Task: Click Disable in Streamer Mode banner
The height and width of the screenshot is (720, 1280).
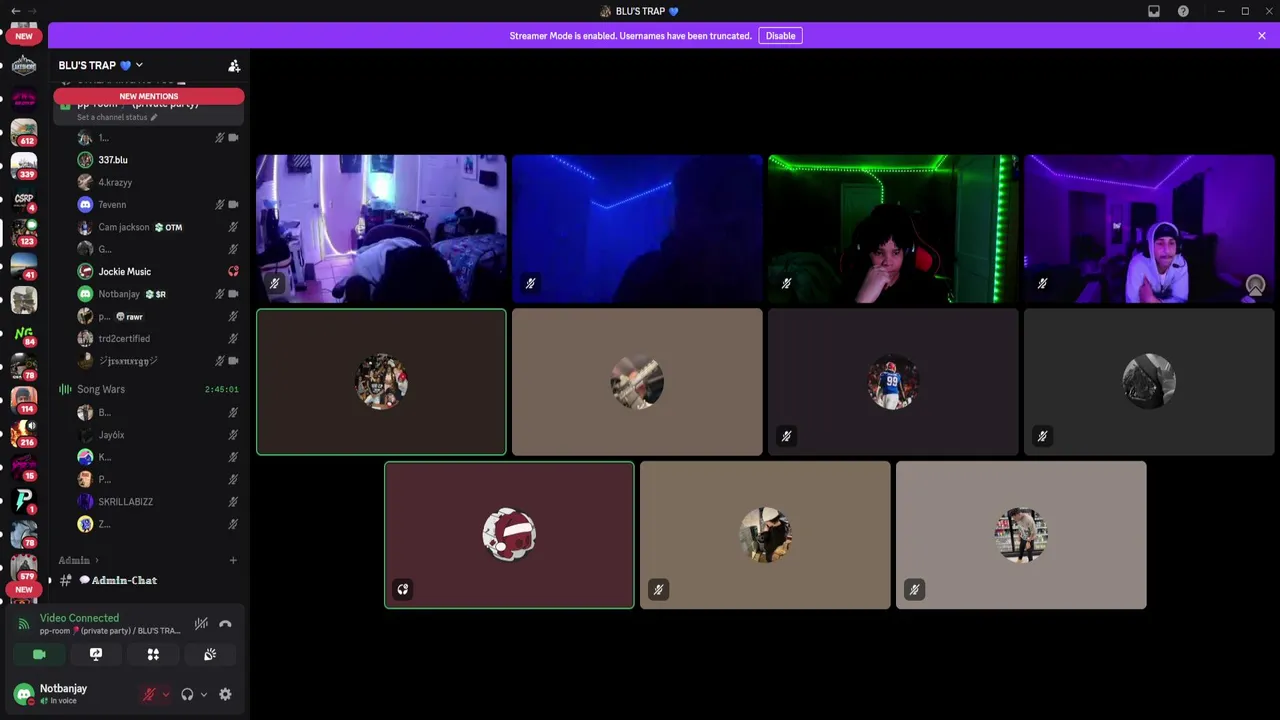Action: click(780, 36)
